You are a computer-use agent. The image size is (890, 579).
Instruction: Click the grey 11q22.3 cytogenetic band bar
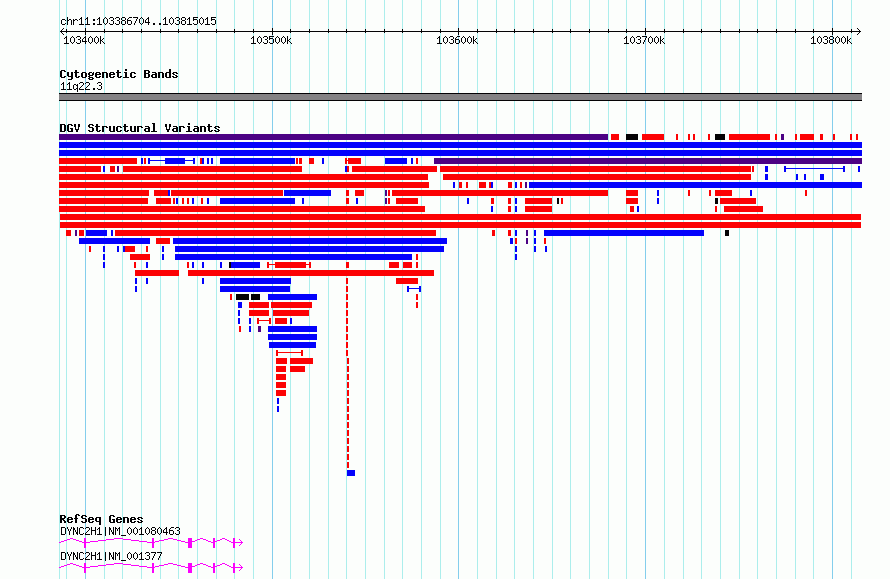pos(460,97)
